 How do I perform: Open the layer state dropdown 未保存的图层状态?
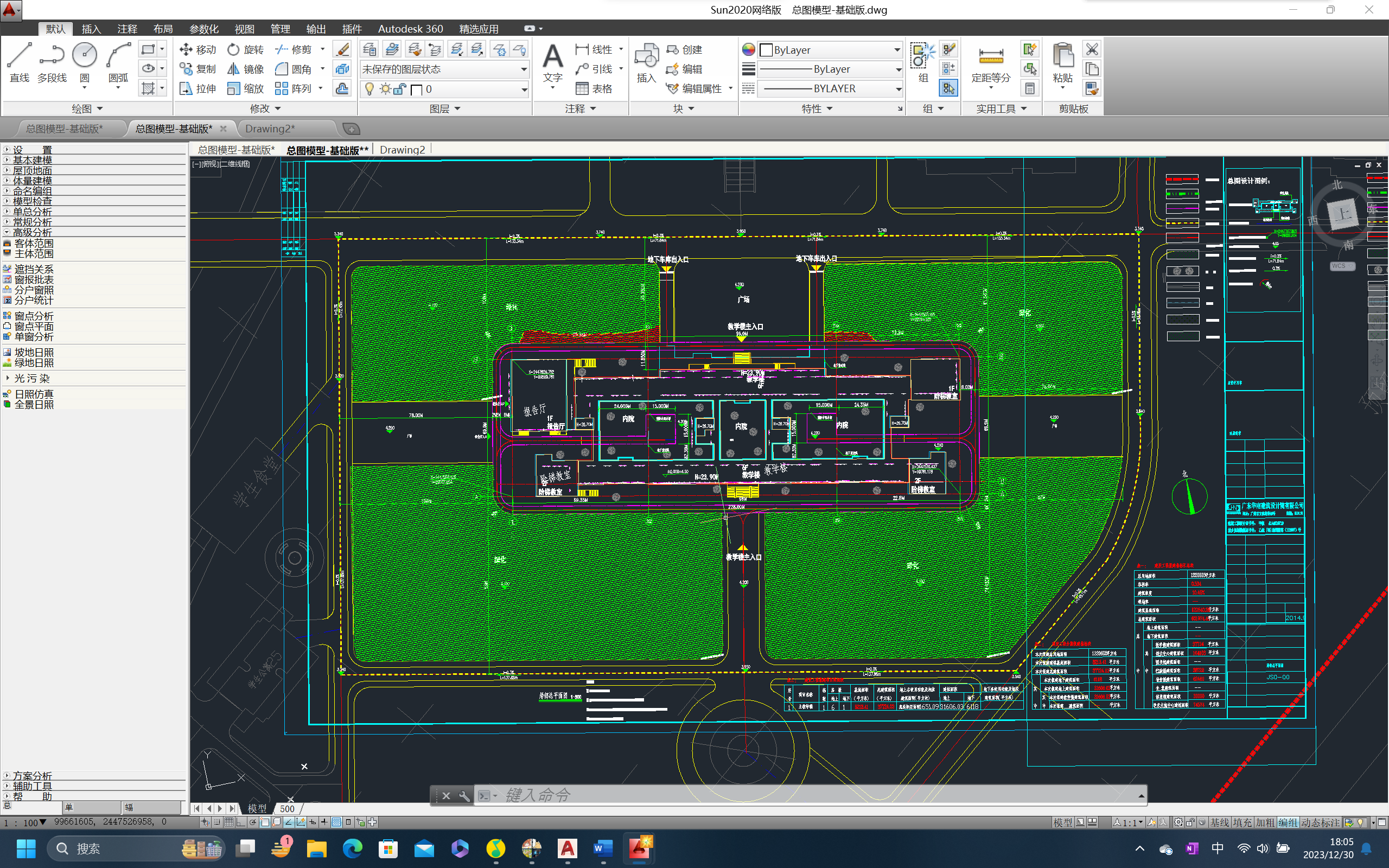(444, 69)
